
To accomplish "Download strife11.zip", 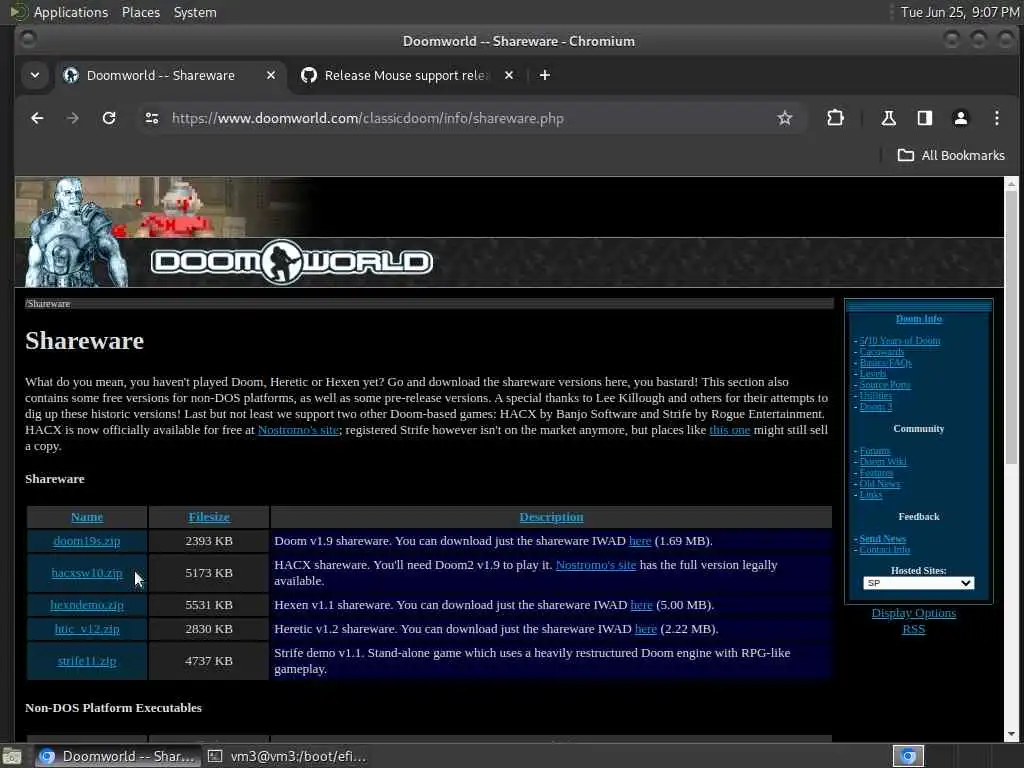I will (87, 661).
